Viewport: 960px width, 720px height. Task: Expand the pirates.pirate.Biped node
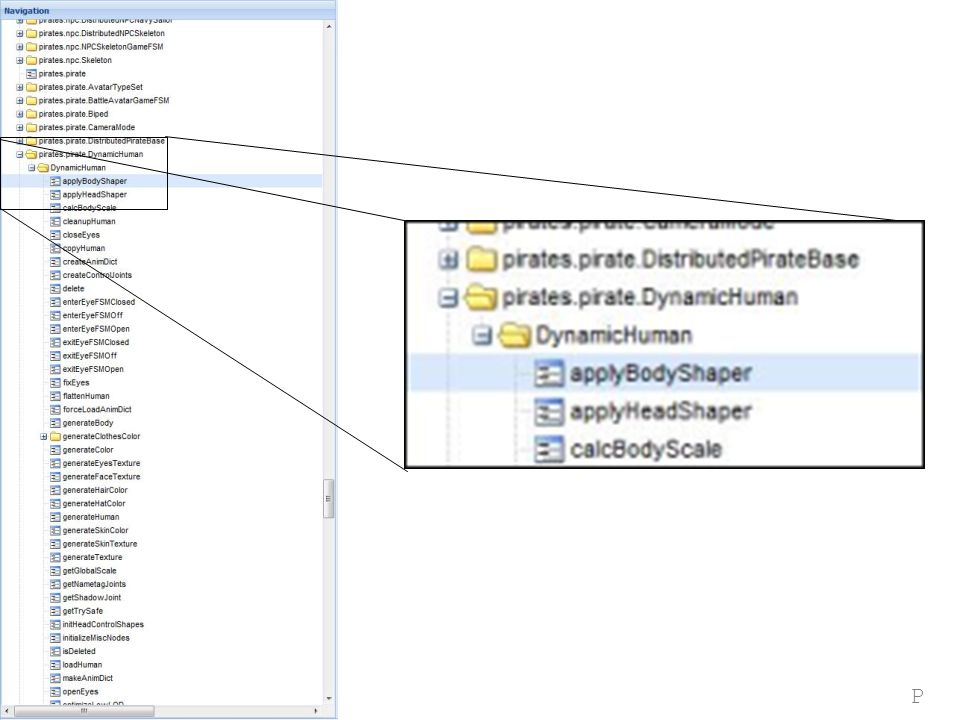pos(20,114)
